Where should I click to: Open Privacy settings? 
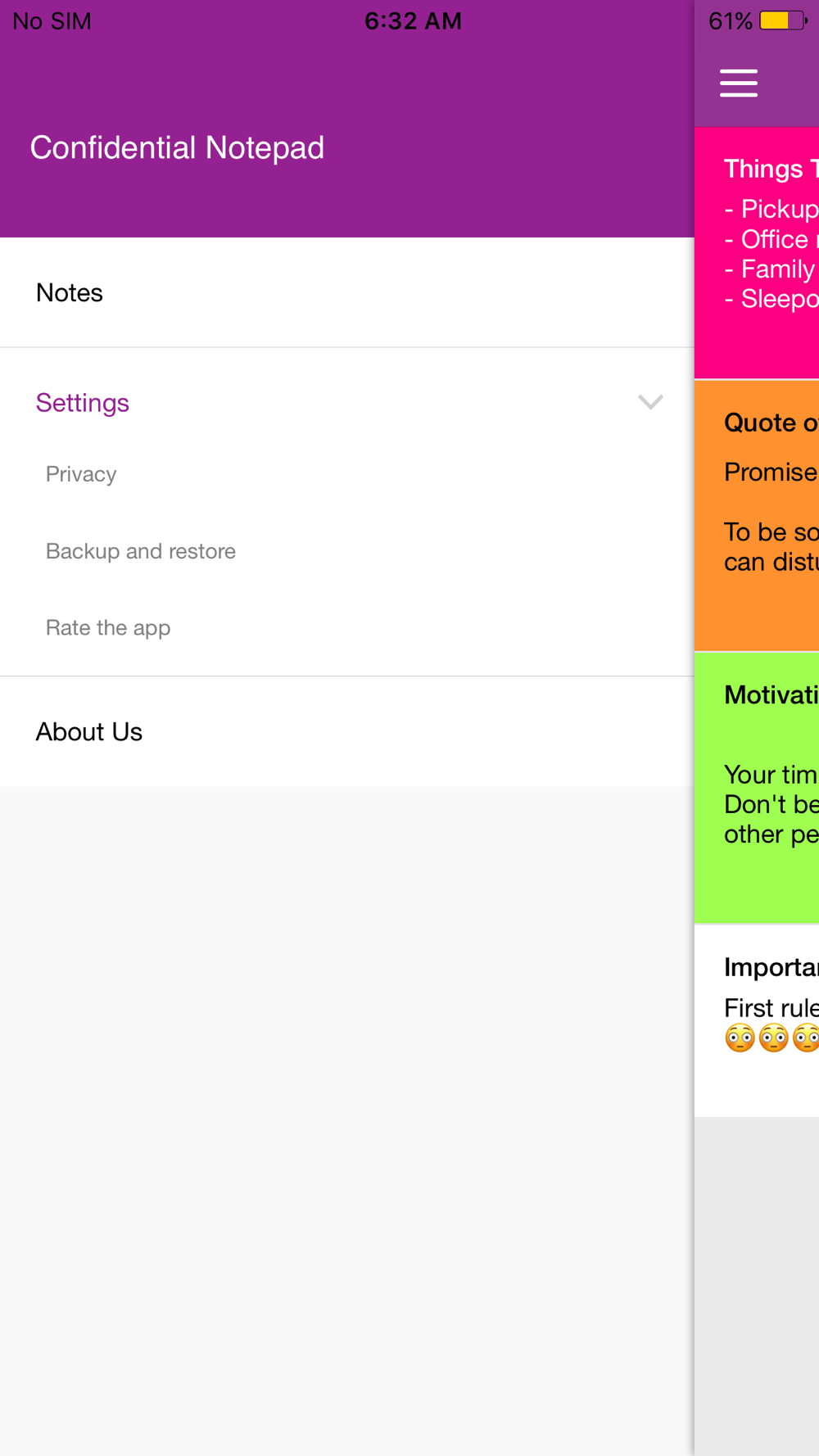(x=81, y=474)
